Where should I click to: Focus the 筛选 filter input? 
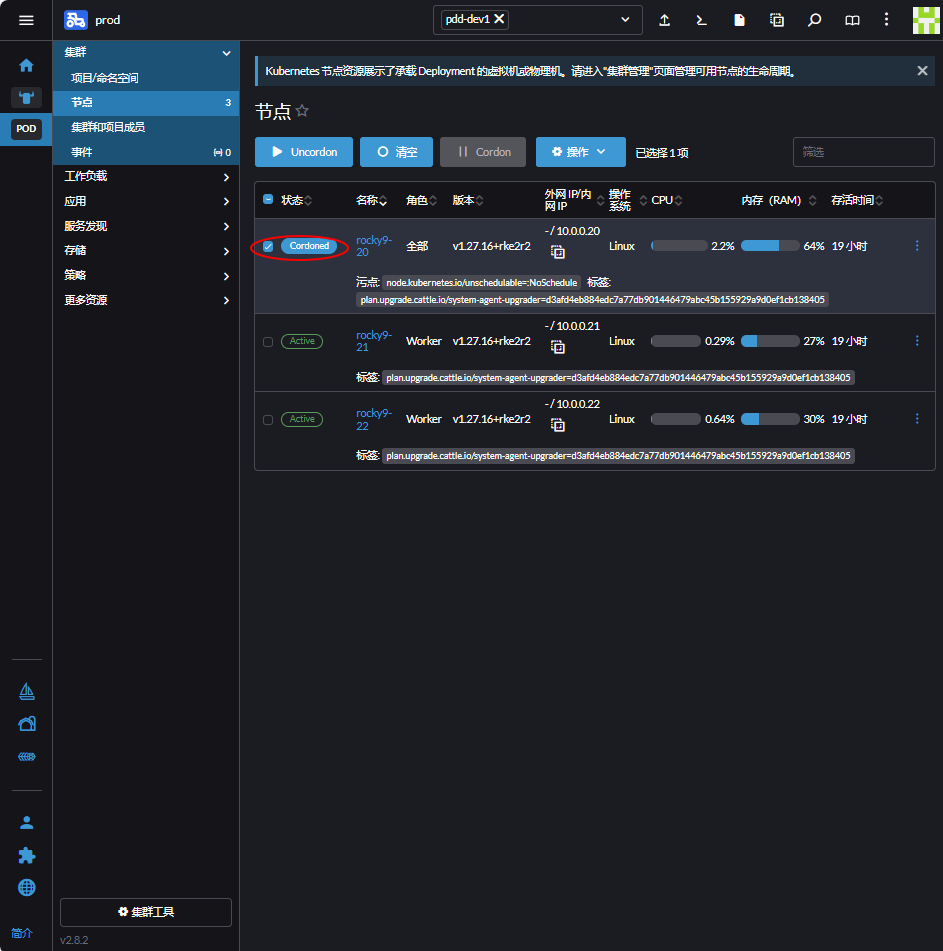[864, 152]
